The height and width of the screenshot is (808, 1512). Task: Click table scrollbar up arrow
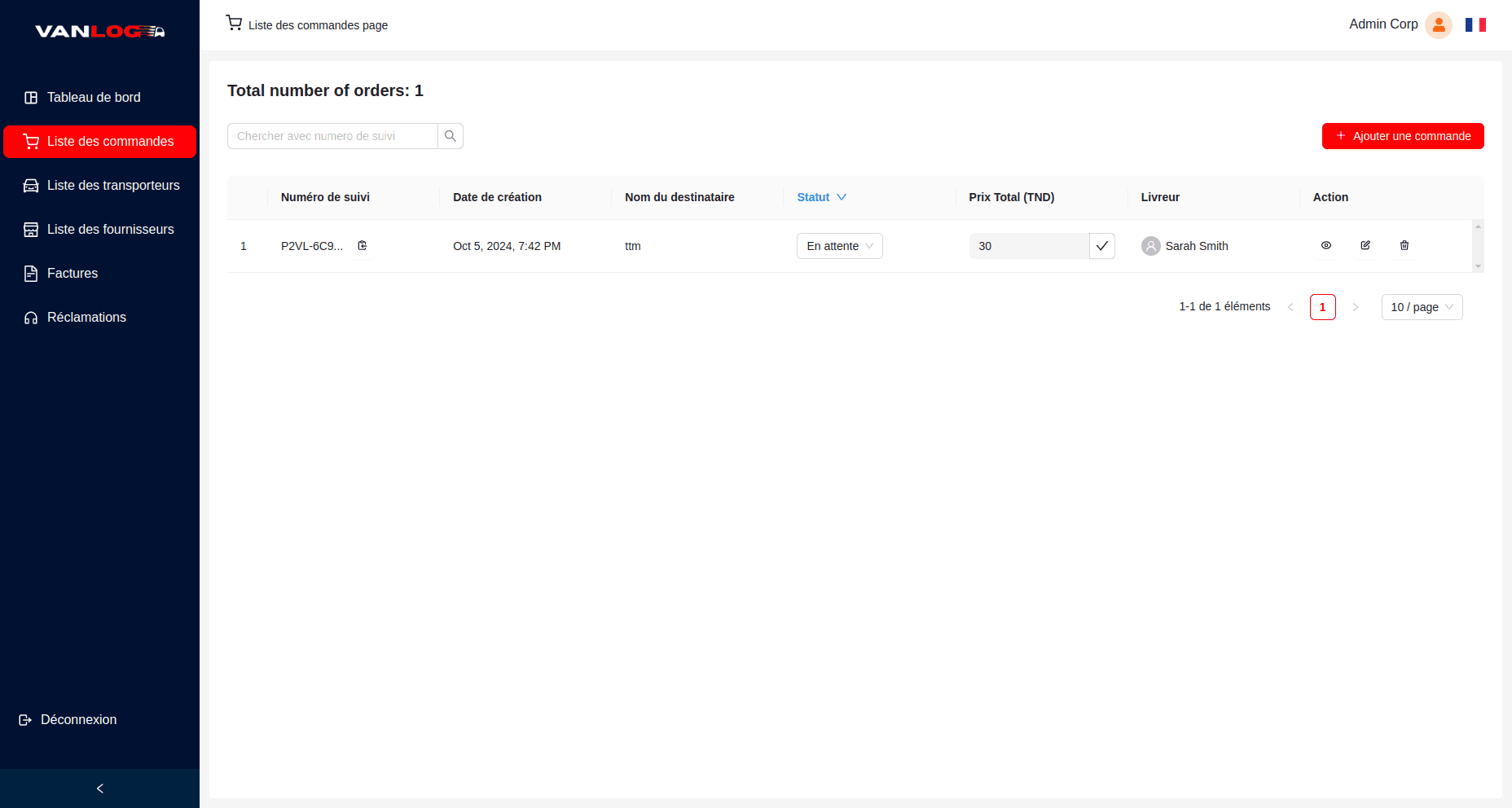pos(1478,226)
